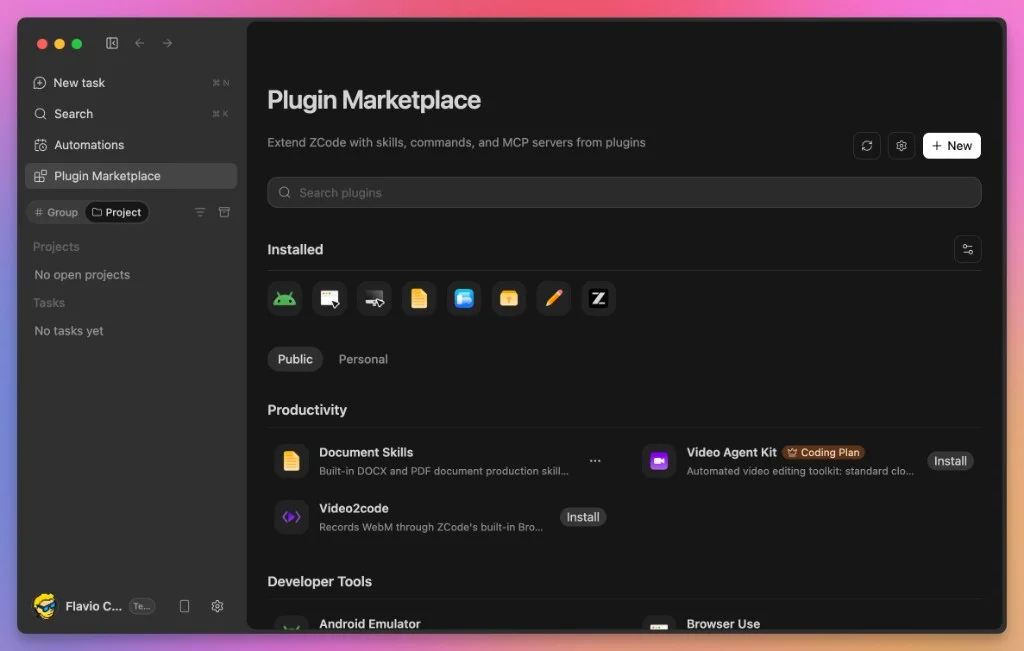Switch to Group view
Viewport: 1024px width, 651px height.
coord(56,212)
